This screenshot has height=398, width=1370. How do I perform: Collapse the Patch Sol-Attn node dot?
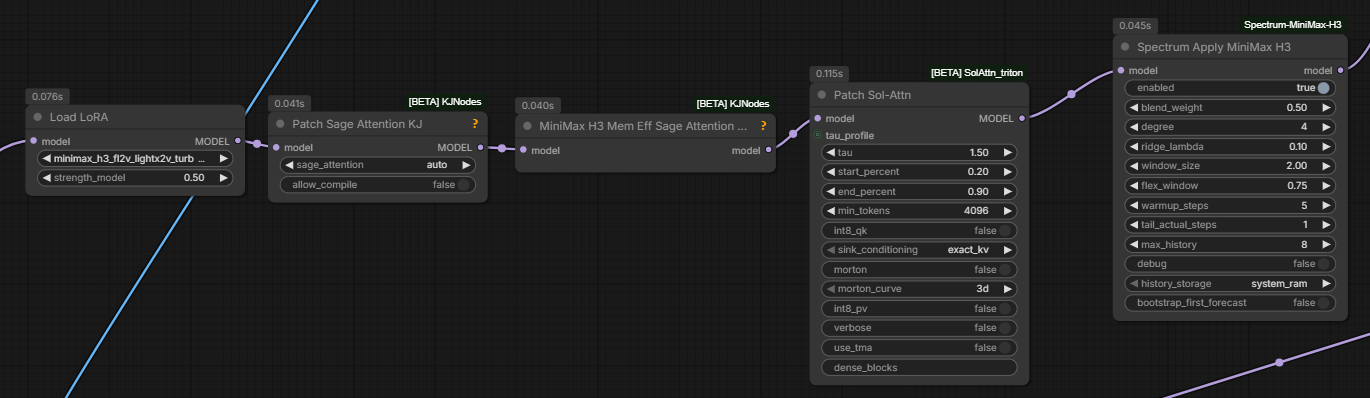(821, 95)
